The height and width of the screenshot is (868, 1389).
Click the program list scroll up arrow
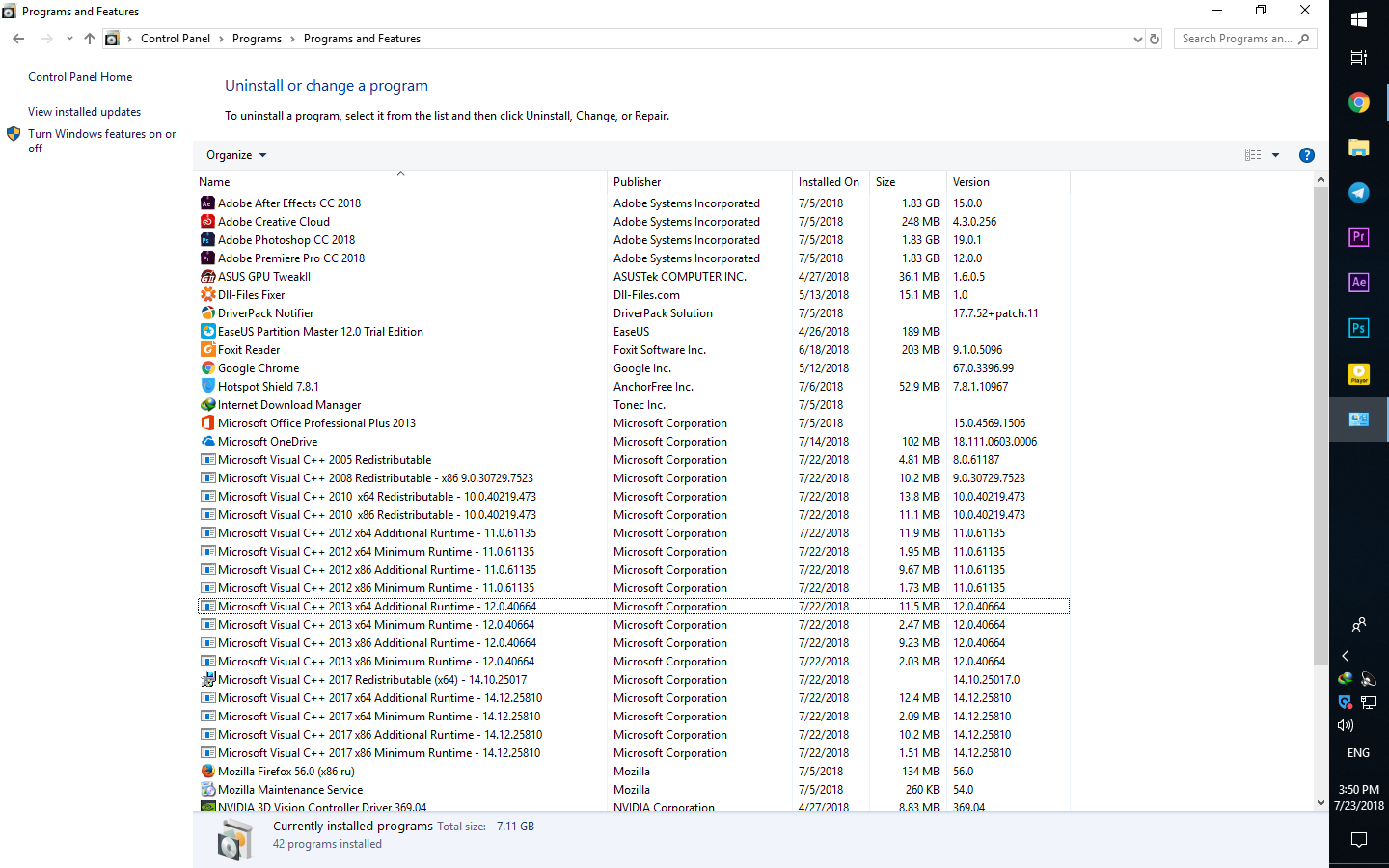[1321, 180]
